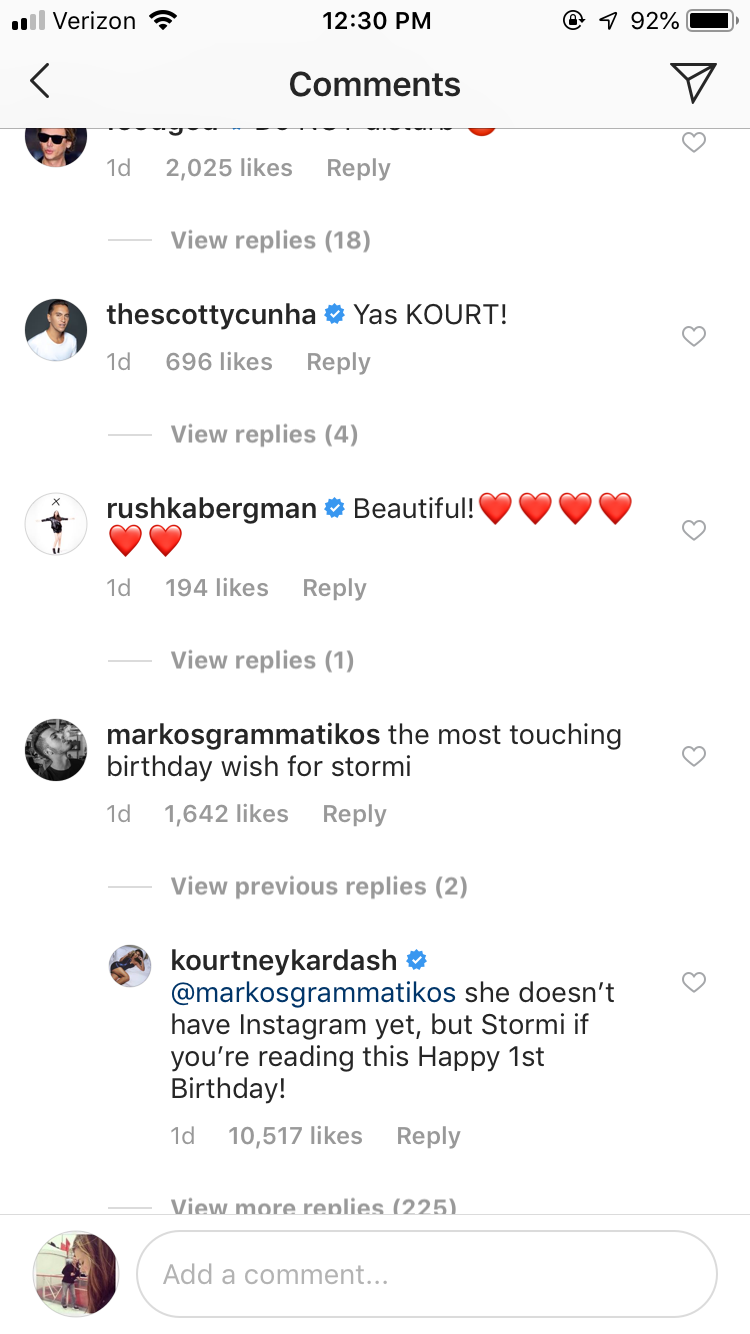Open rushkabergman's profile avatar
Image resolution: width=750 pixels, height=1334 pixels.
point(56,524)
